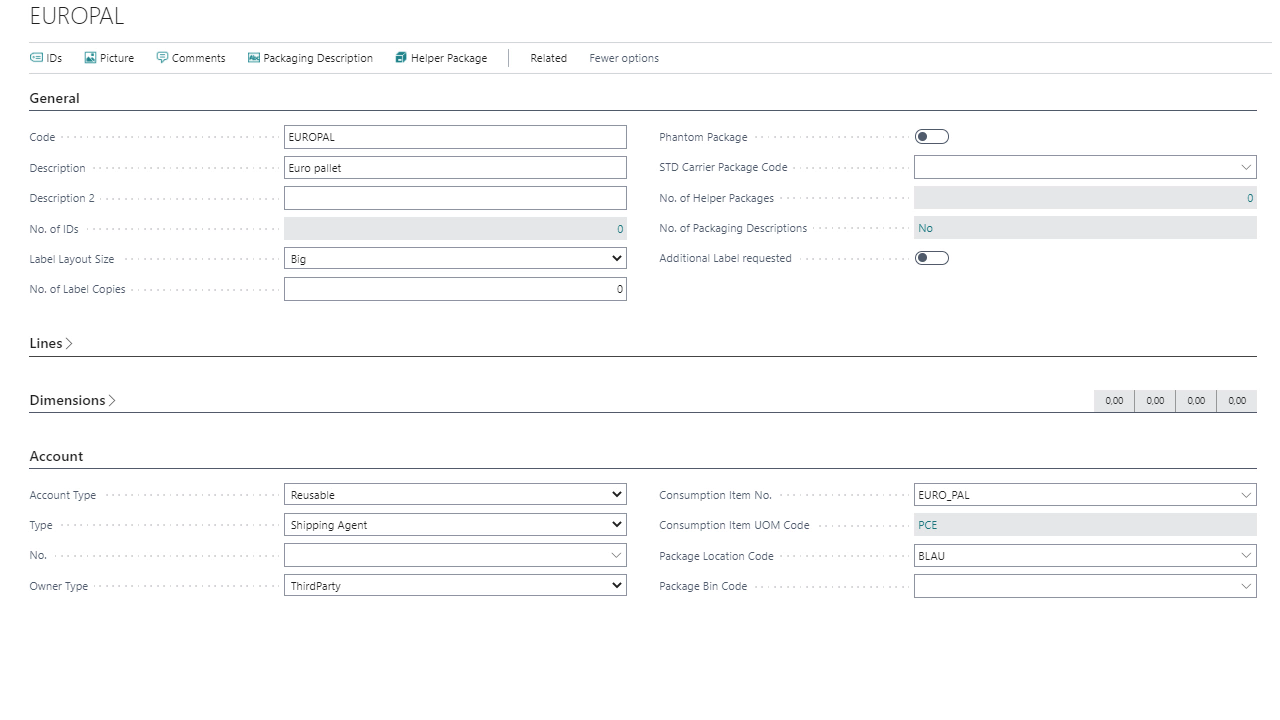Open the Package Location Code dropdown
This screenshot has height=720, width=1280.
(x=1246, y=555)
